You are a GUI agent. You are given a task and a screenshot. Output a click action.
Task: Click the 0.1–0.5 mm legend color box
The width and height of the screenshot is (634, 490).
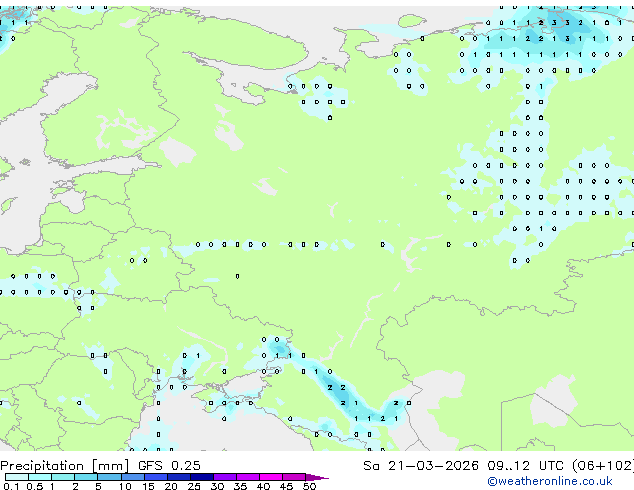coord(17,477)
